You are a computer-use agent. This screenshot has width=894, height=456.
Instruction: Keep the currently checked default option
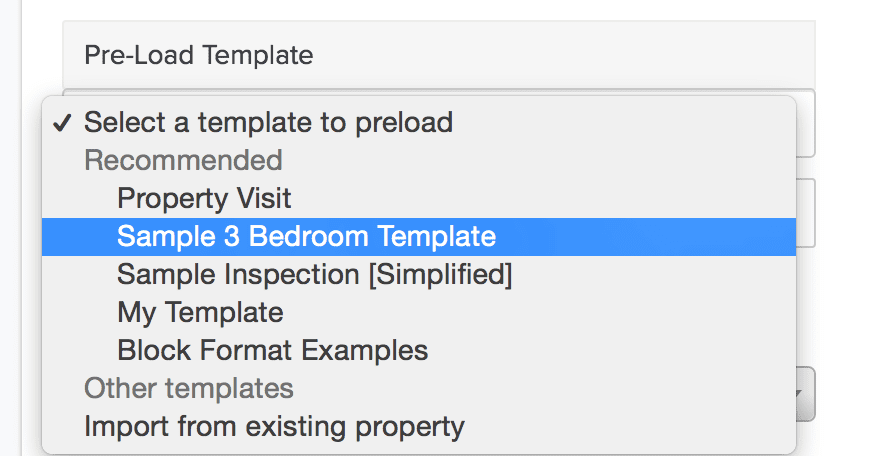tap(268, 123)
